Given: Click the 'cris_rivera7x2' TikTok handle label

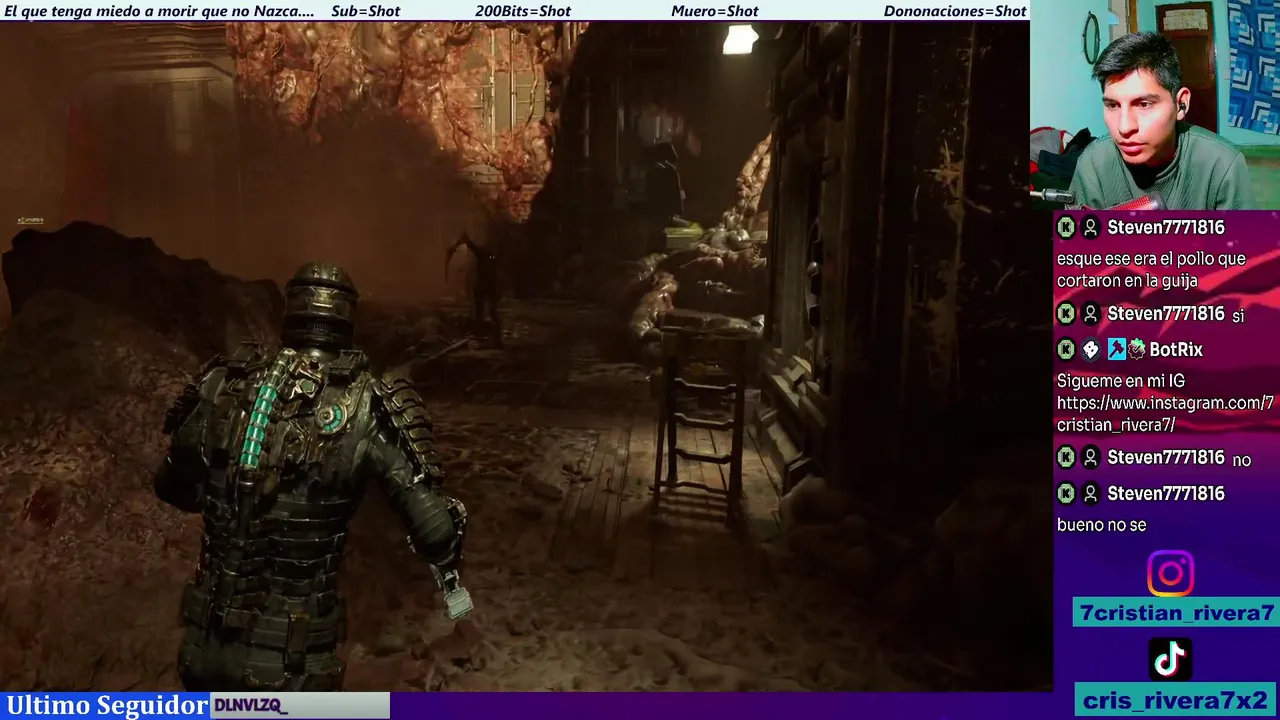Looking at the screenshot, I should pyautogui.click(x=1177, y=700).
